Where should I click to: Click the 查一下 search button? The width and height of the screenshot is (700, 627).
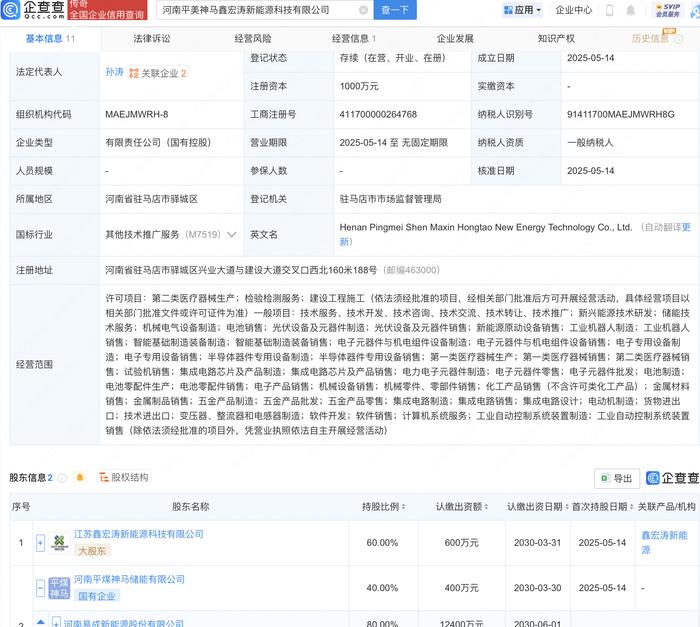click(394, 10)
